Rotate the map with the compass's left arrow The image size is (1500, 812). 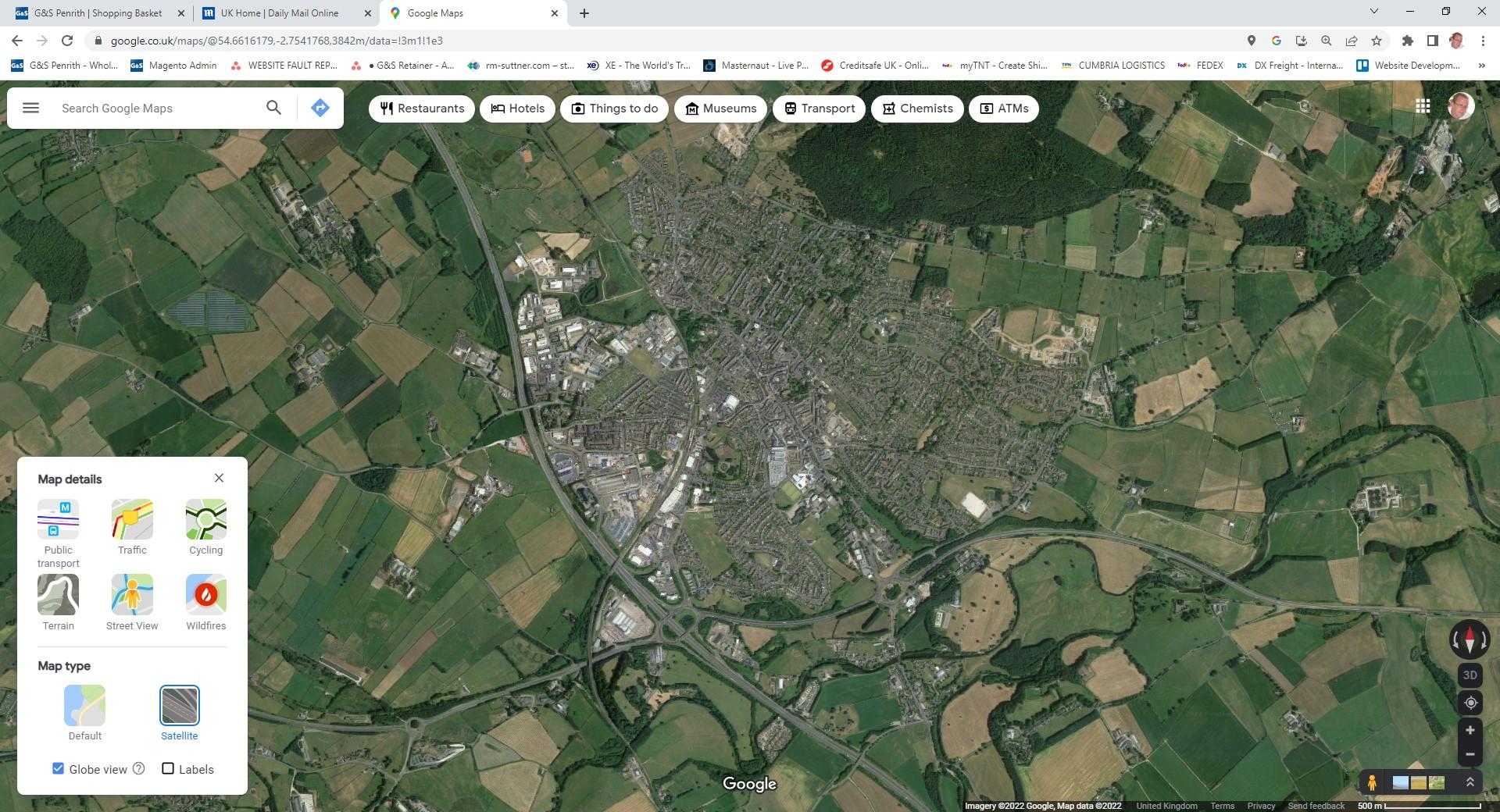point(1455,640)
